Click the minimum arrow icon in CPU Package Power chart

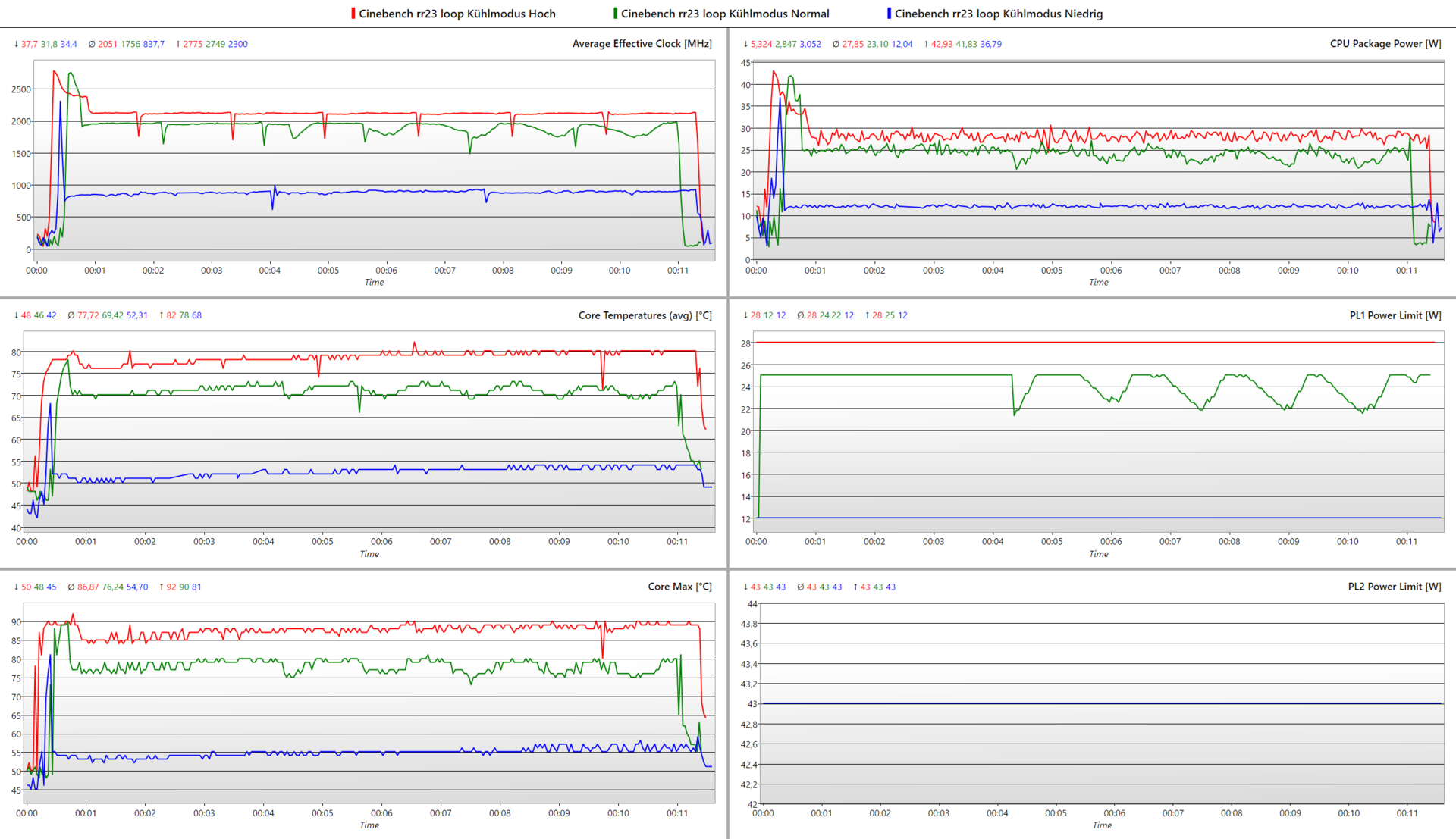coord(745,44)
